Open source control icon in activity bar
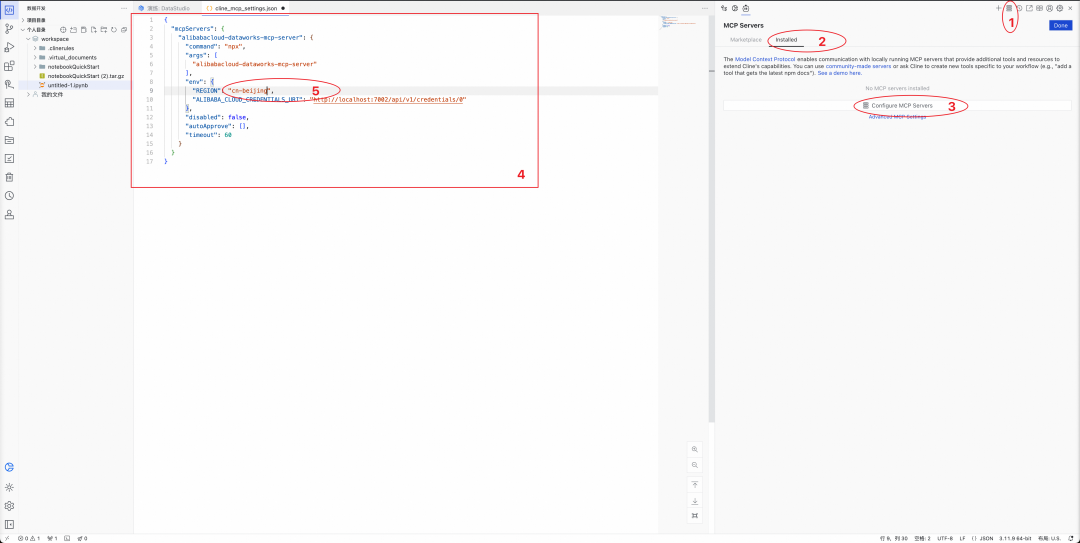Screen dimensions: 1080x543 click(9, 29)
